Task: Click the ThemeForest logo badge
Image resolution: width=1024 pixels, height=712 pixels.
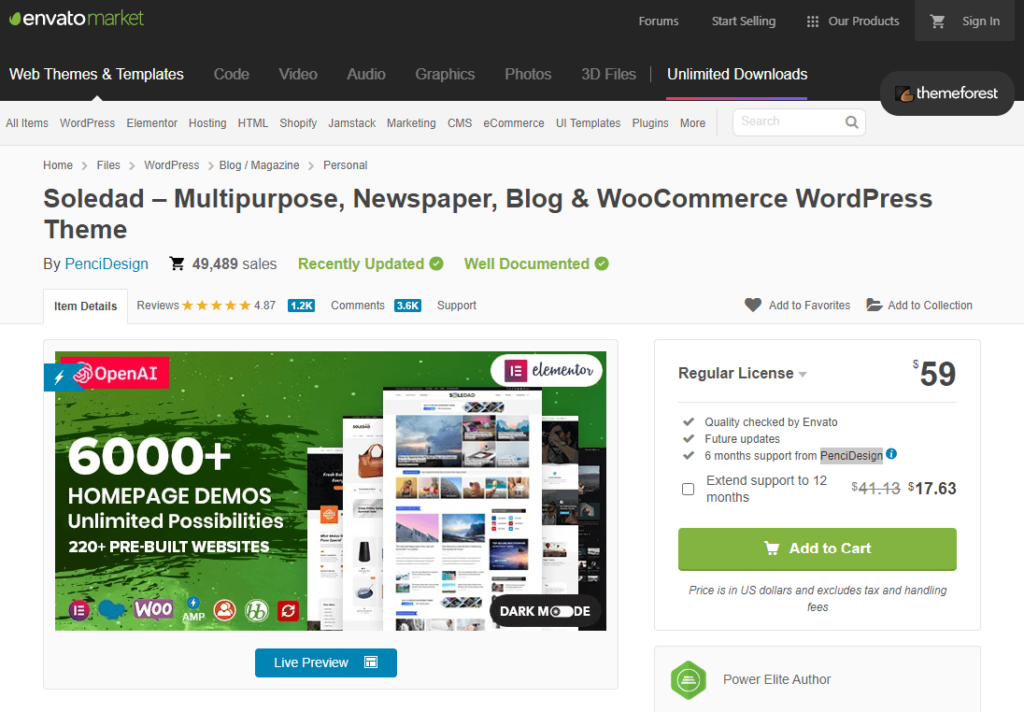Action: coord(947,94)
